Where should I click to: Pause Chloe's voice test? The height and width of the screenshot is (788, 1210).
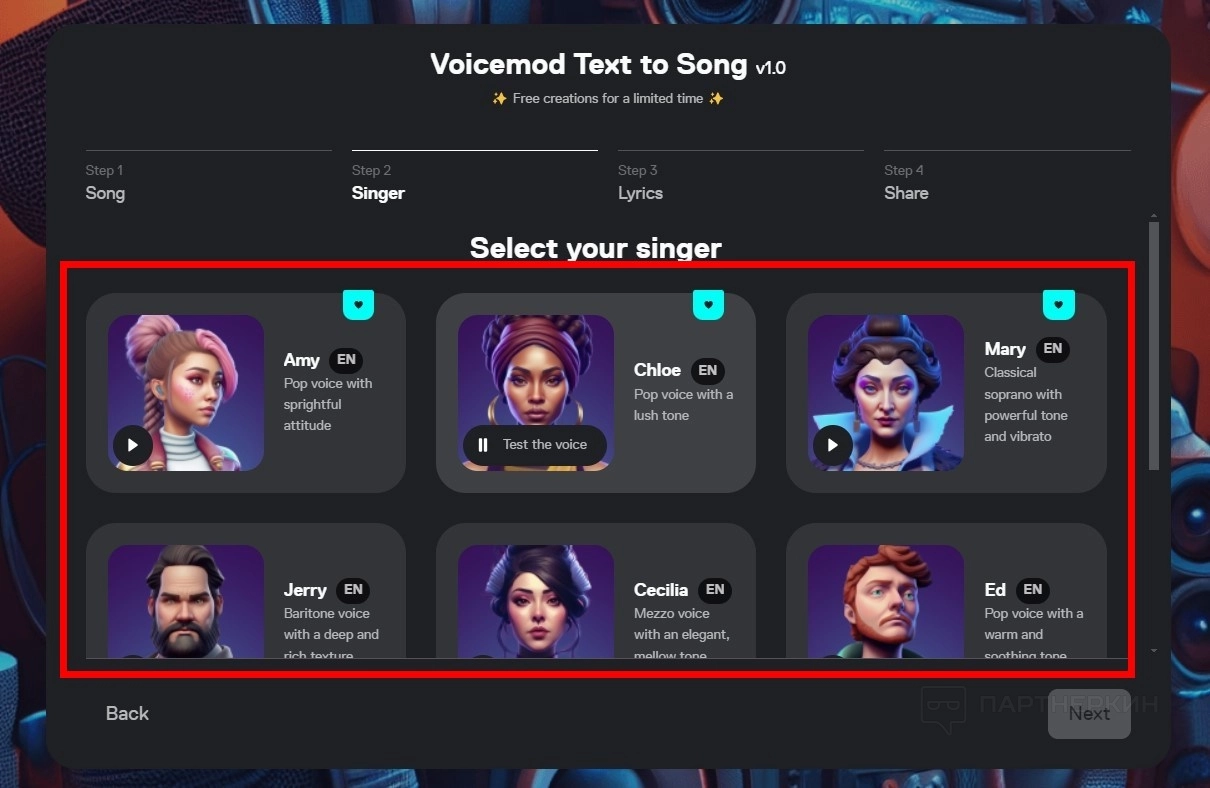(483, 445)
